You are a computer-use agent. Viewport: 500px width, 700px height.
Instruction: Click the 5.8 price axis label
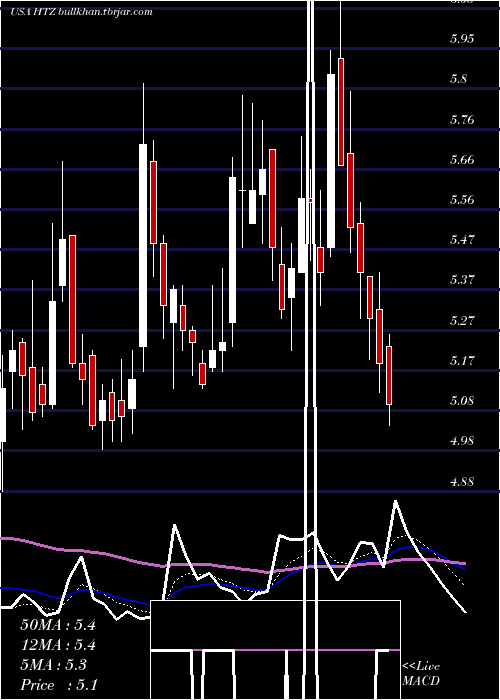(459, 79)
